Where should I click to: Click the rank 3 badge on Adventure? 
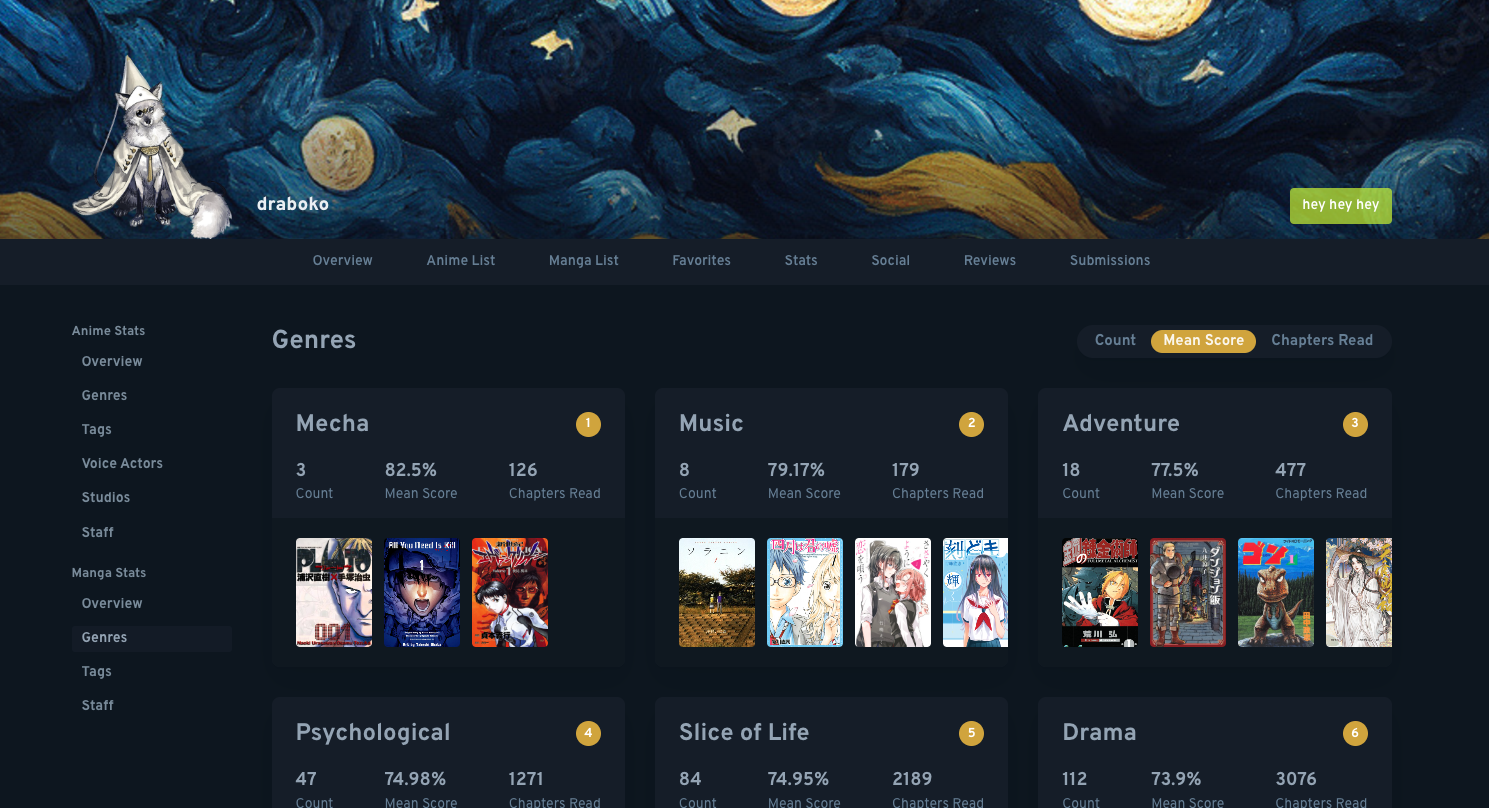point(1355,424)
